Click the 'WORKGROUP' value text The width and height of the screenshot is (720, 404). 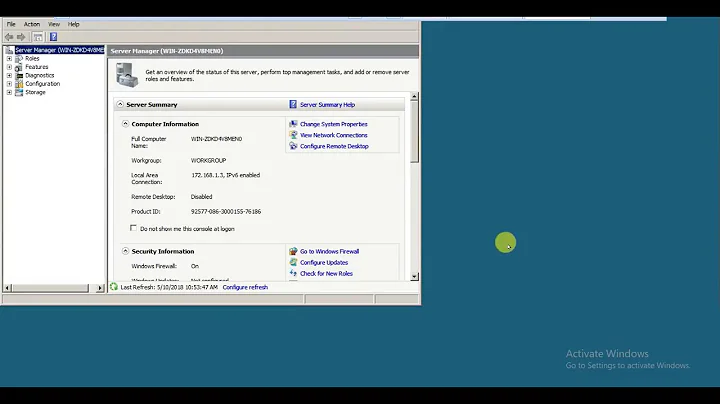(208, 160)
